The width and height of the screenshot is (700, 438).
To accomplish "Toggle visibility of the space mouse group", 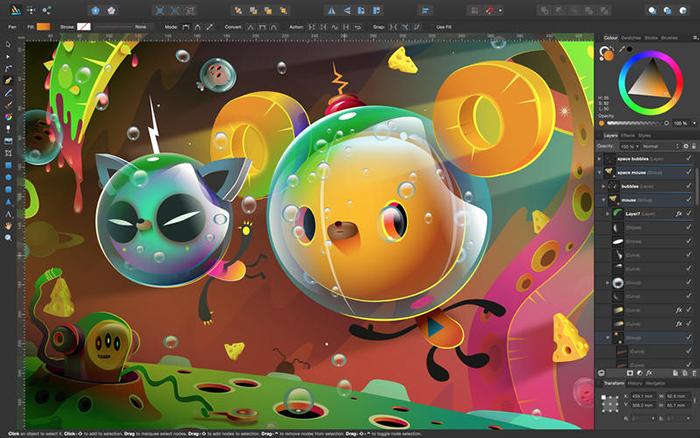I will [x=689, y=172].
